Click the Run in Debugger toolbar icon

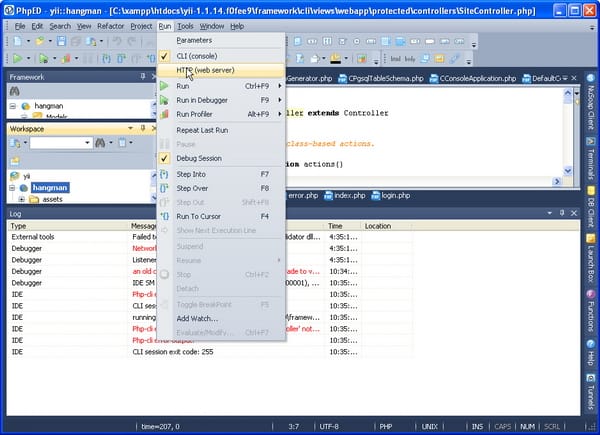click(44, 59)
